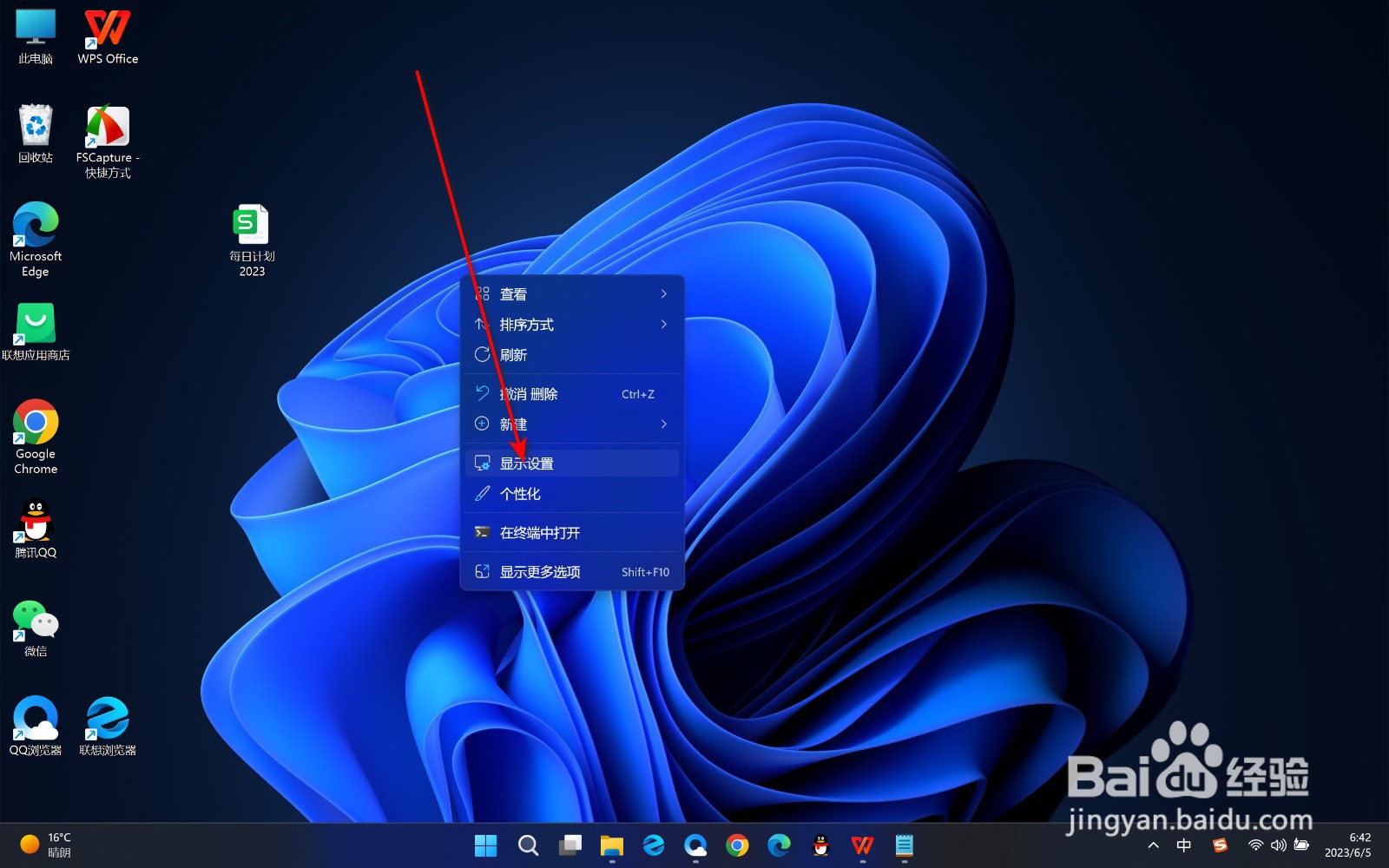Open the clock and date 6:42
The height and width of the screenshot is (868, 1389).
click(x=1348, y=845)
